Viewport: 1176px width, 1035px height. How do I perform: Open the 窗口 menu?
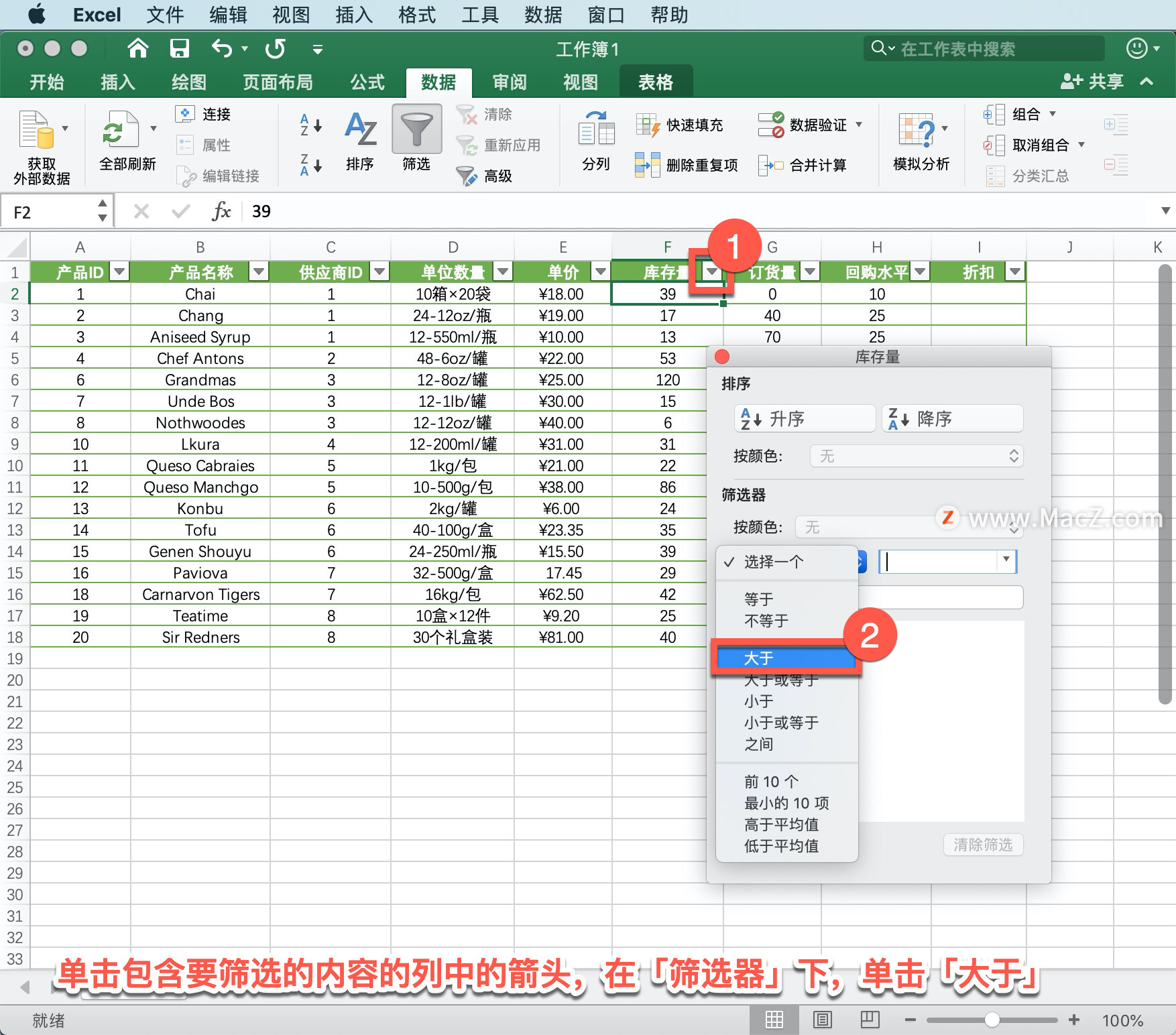(606, 14)
